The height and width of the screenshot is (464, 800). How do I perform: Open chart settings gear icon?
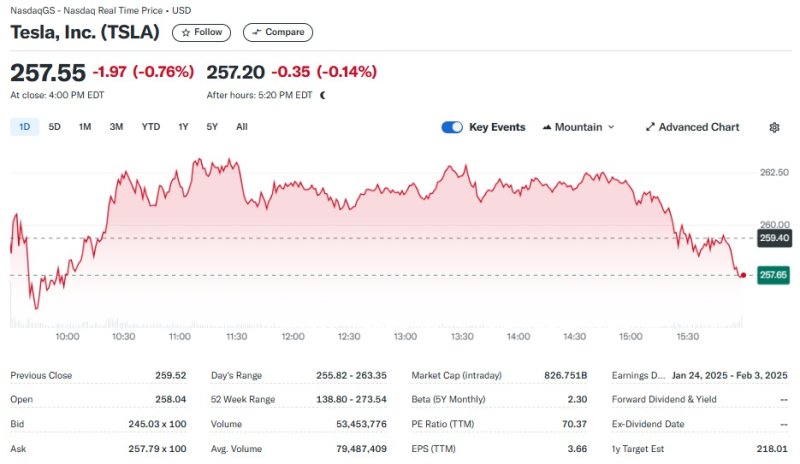pos(774,127)
